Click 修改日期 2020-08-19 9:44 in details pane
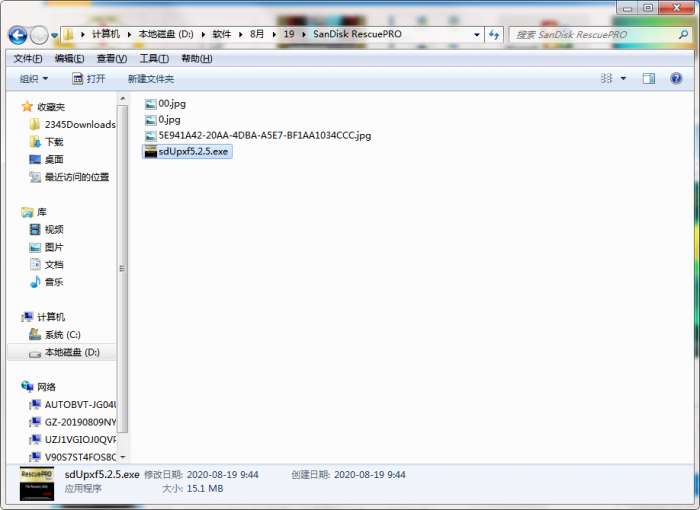This screenshot has height=510, width=700. 201,474
